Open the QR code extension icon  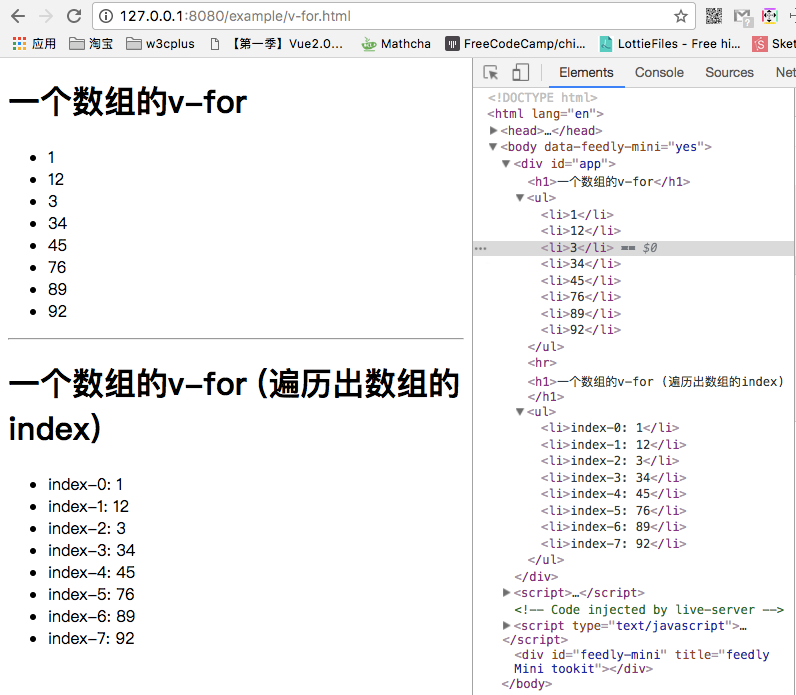(714, 16)
